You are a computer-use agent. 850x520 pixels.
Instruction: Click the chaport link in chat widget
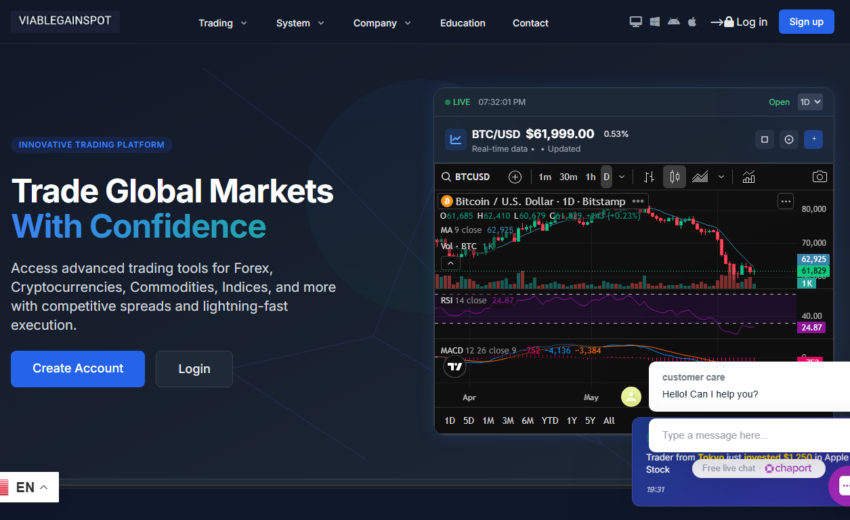click(788, 468)
